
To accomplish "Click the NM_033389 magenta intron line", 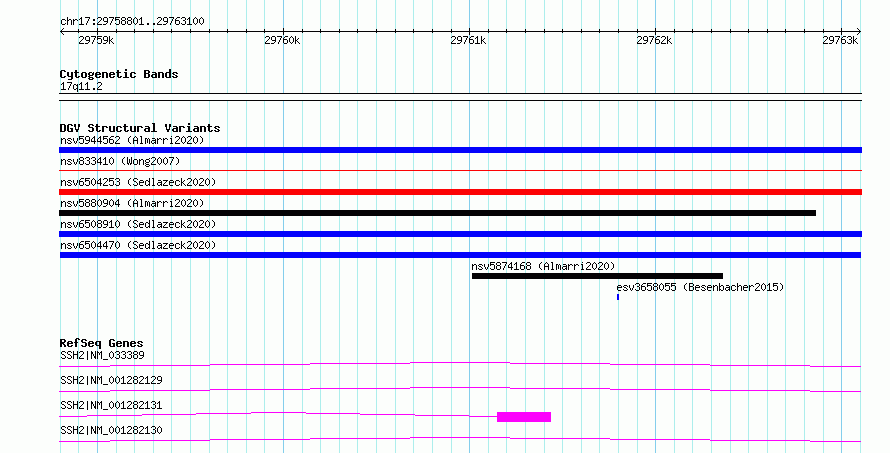I will point(460,364).
